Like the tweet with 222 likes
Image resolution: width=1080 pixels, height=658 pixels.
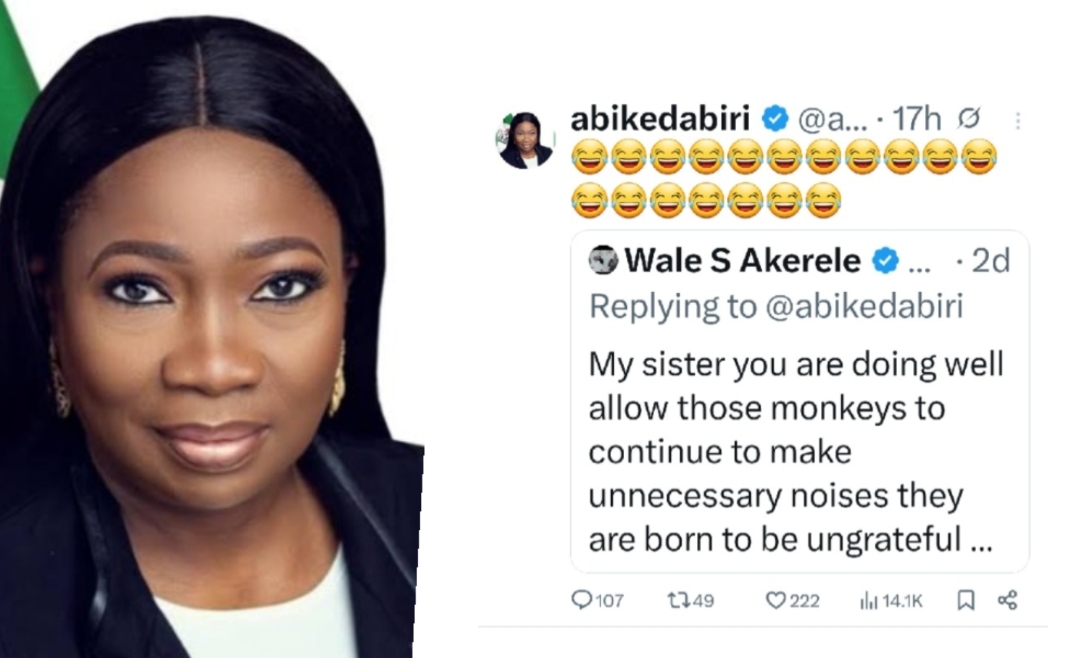tap(776, 600)
